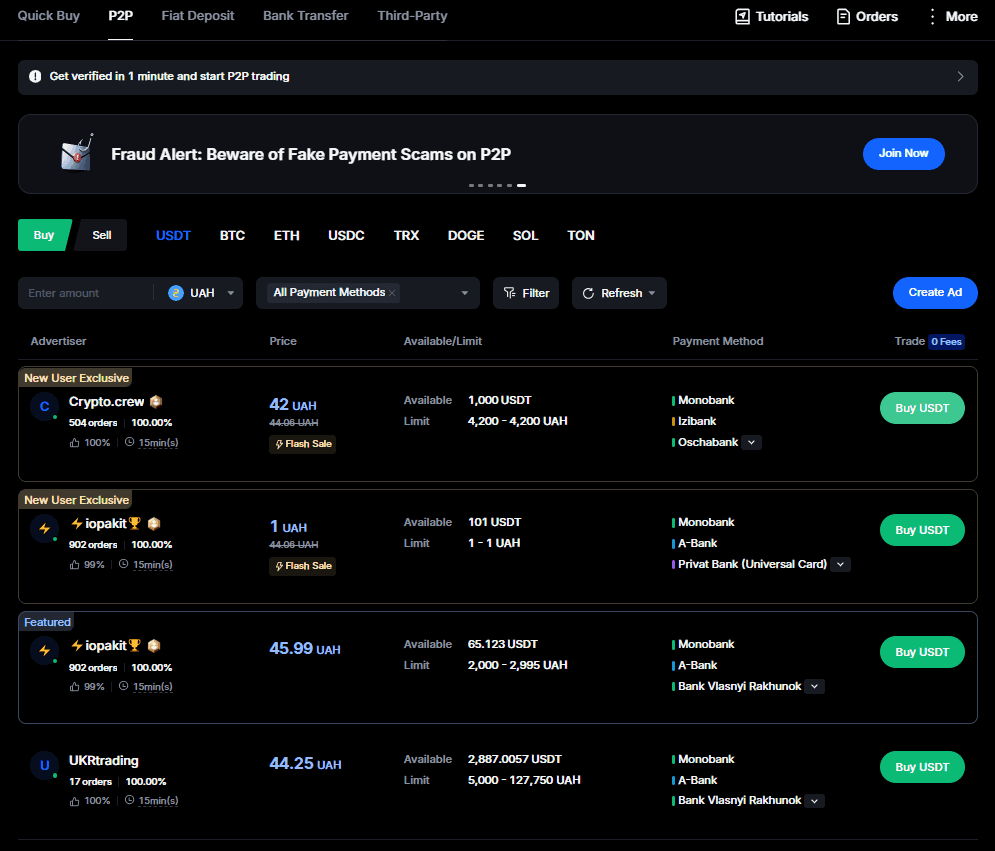
Task: Select the TON coin tab
Action: [x=581, y=235]
